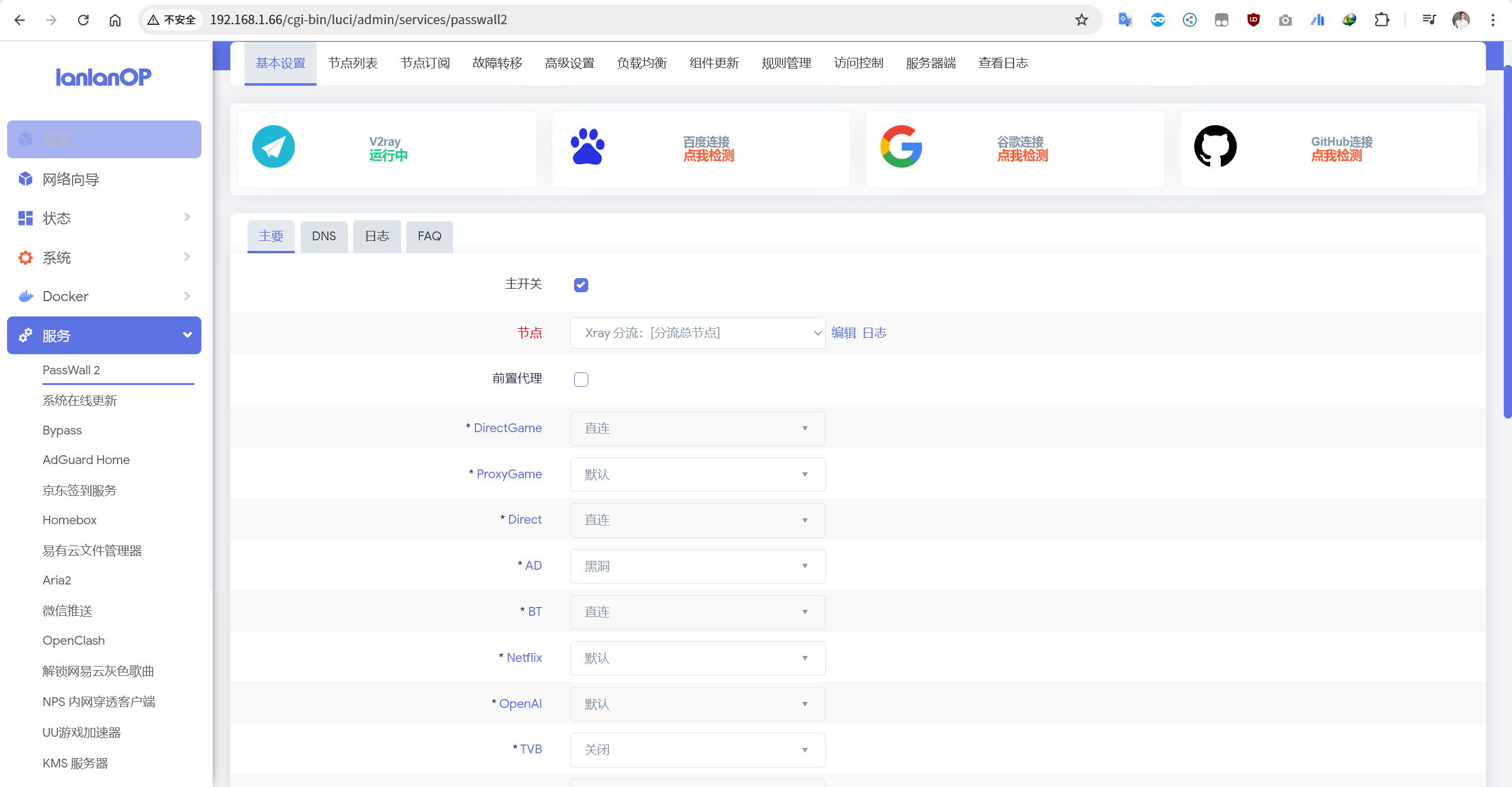
Task: Click the Docker whale icon in sidebar
Action: click(x=25, y=296)
